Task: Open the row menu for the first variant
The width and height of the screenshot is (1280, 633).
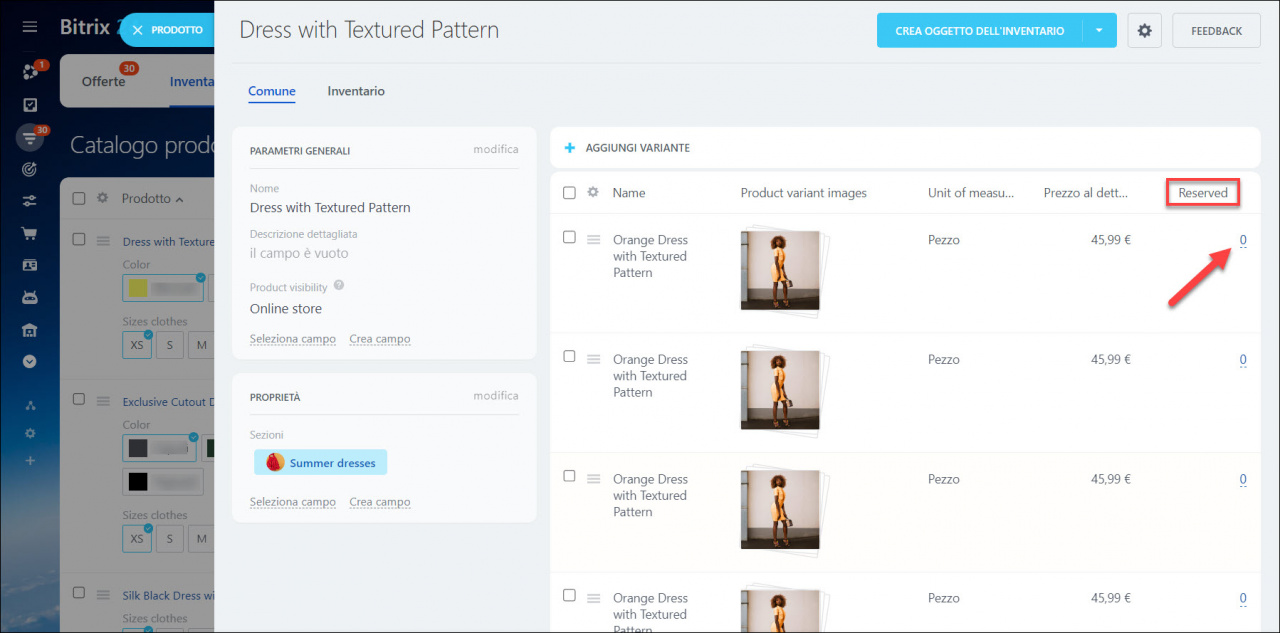Action: [x=593, y=240]
